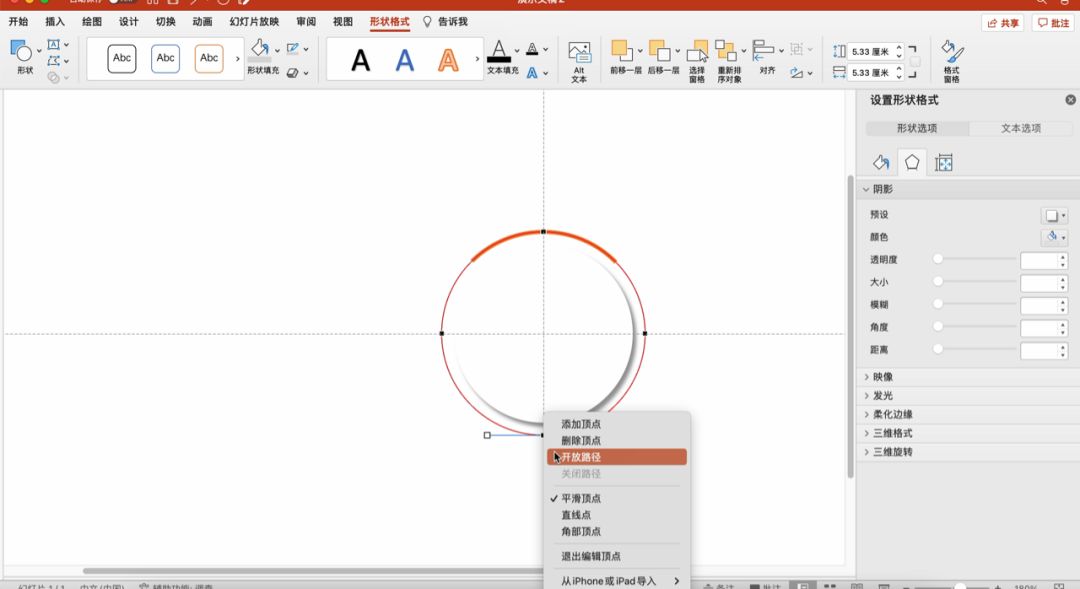Open the shape effects dropdown arrow
This screenshot has width=1080, height=589.
click(x=306, y=73)
